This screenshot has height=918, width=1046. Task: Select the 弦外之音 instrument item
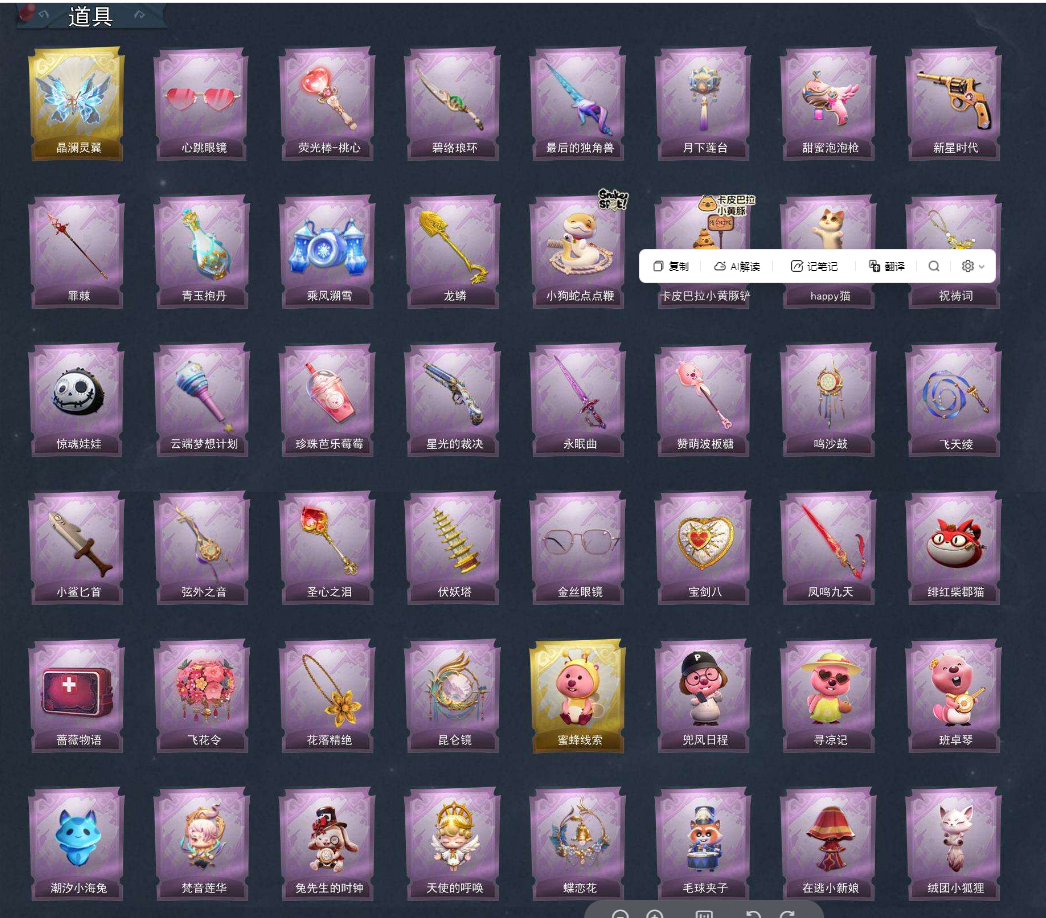201,548
